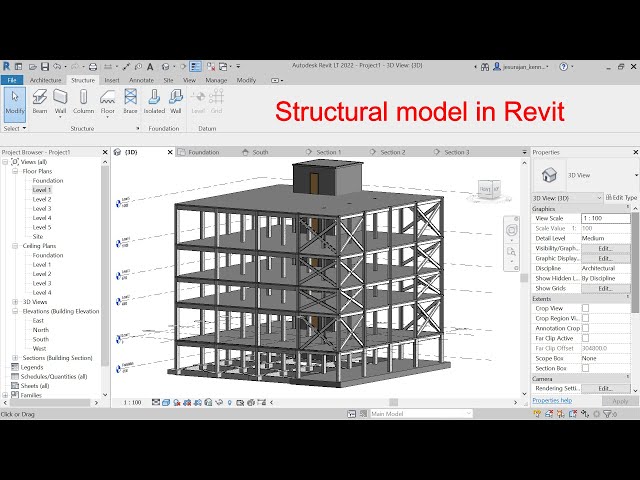Click Edit Type in Properties panel

click(x=621, y=198)
